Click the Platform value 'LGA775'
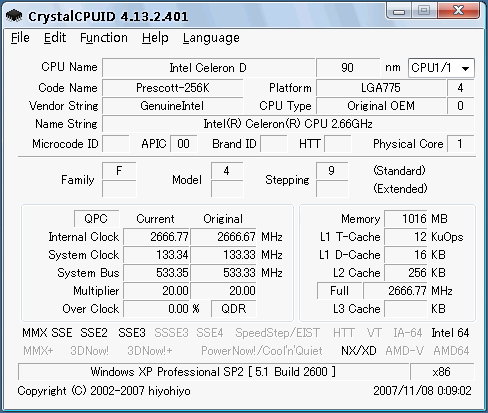 coord(381,88)
